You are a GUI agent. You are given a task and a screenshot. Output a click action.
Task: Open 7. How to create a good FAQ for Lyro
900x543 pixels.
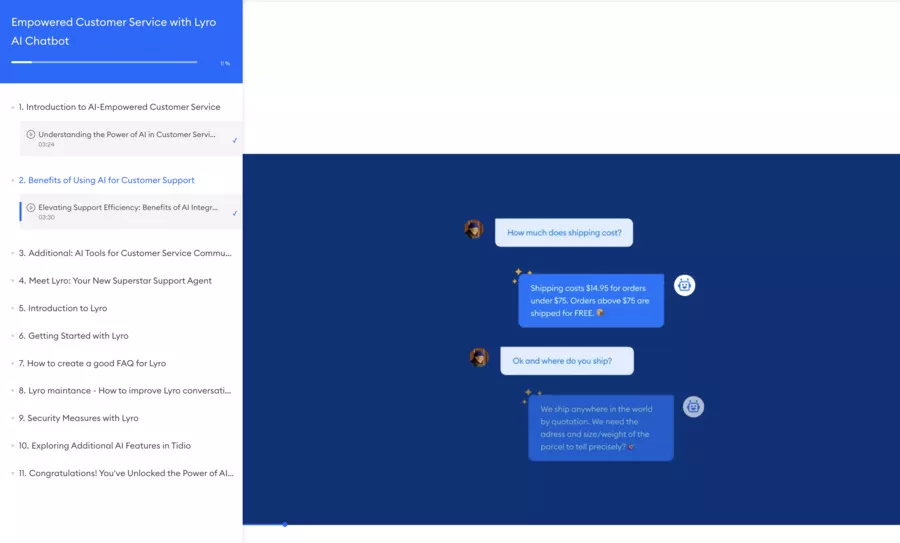coord(92,363)
